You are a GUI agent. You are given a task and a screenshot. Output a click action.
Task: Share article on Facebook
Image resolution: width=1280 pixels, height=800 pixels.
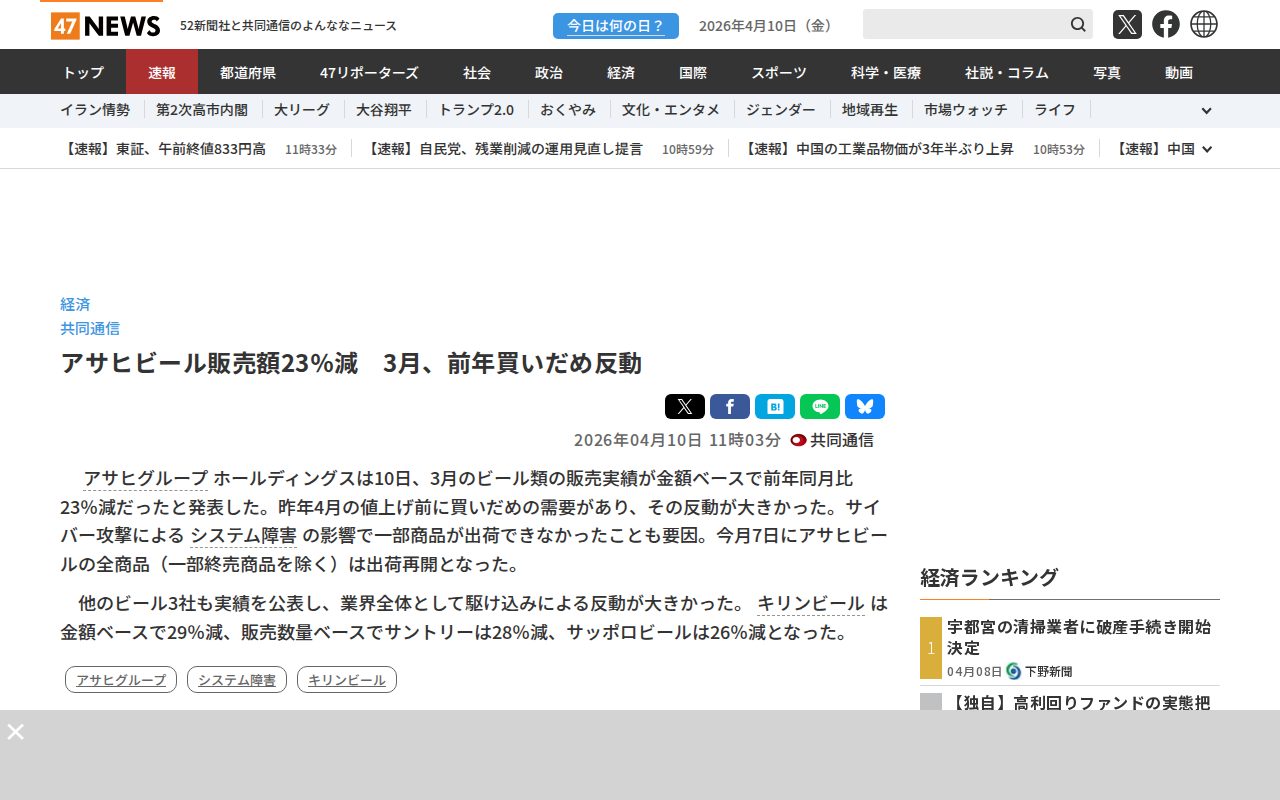[730, 406]
